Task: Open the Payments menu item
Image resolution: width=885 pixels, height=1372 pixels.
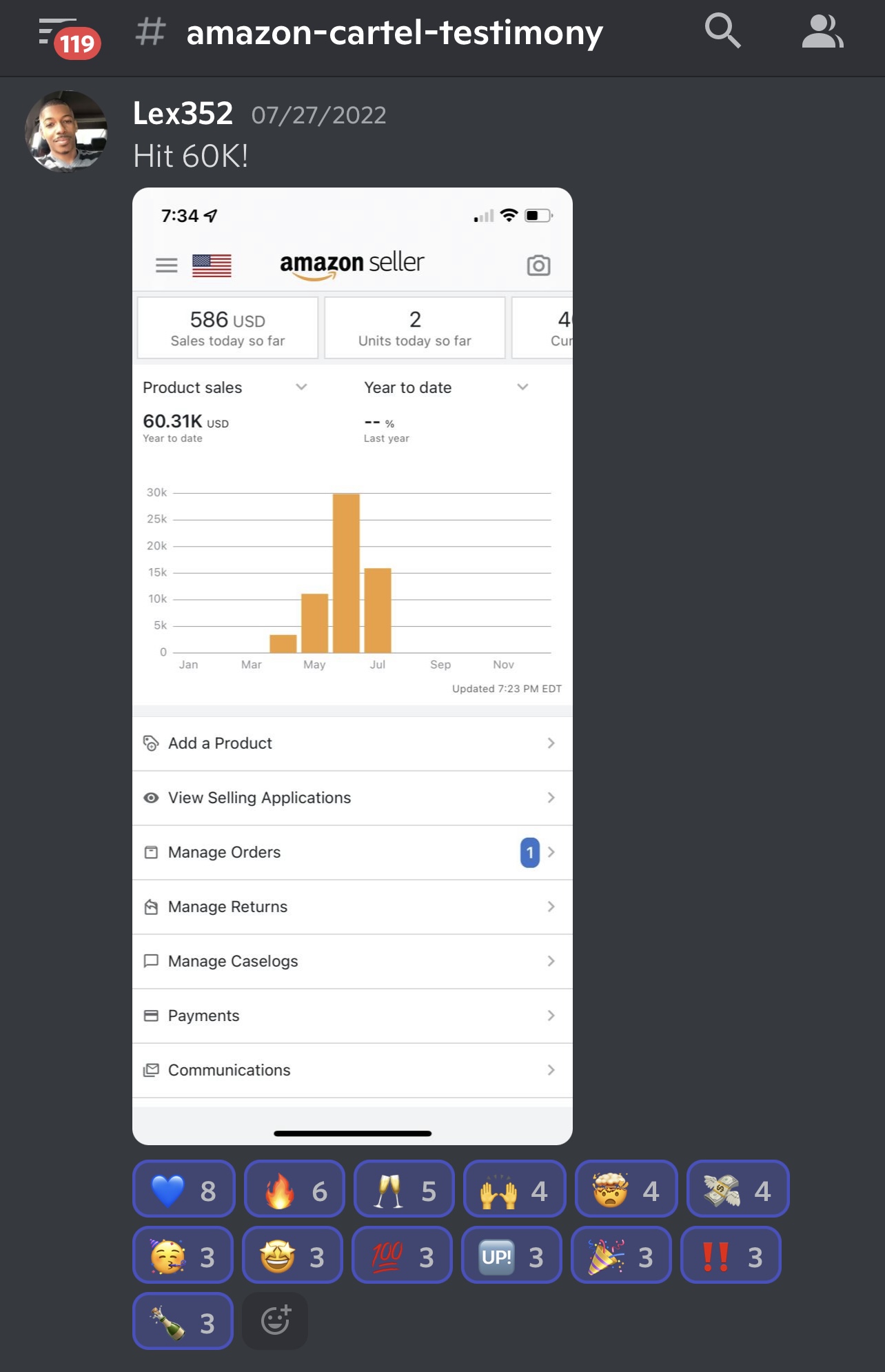Action: [352, 1016]
